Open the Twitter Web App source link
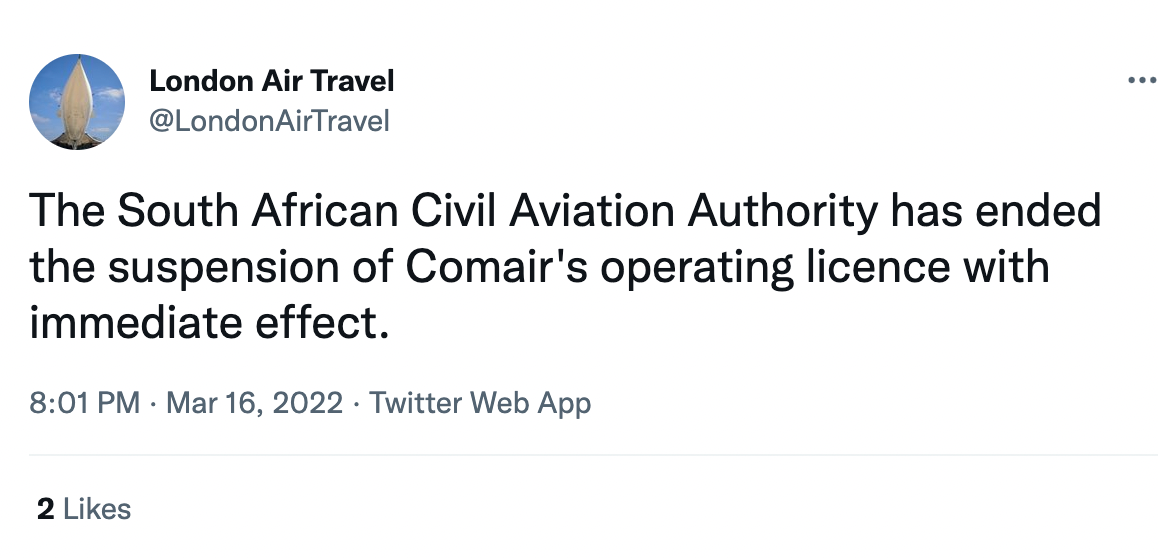Viewport: 1158px width, 558px height. 480,404
